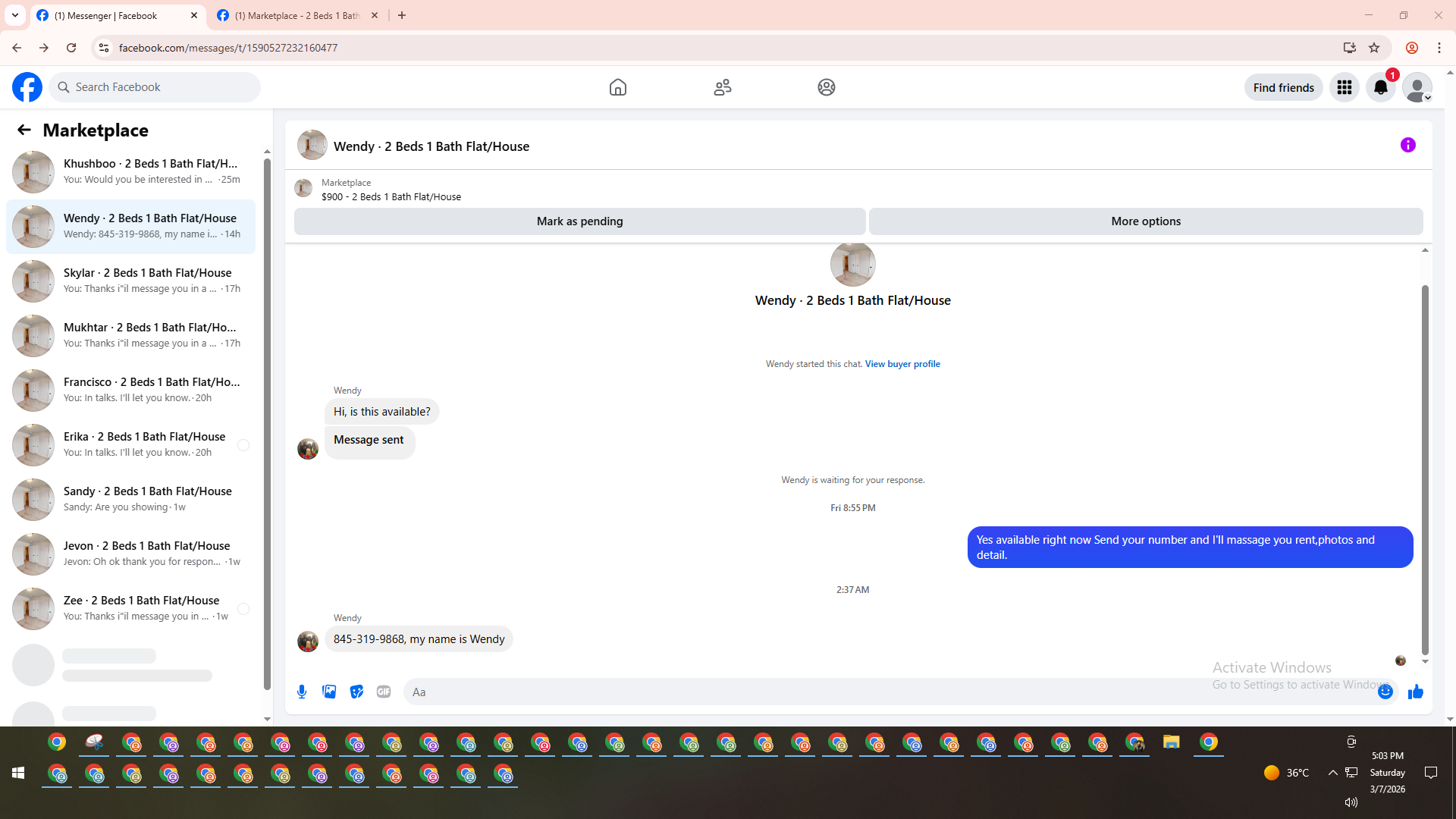Open the Francisco conversation

[x=130, y=390]
